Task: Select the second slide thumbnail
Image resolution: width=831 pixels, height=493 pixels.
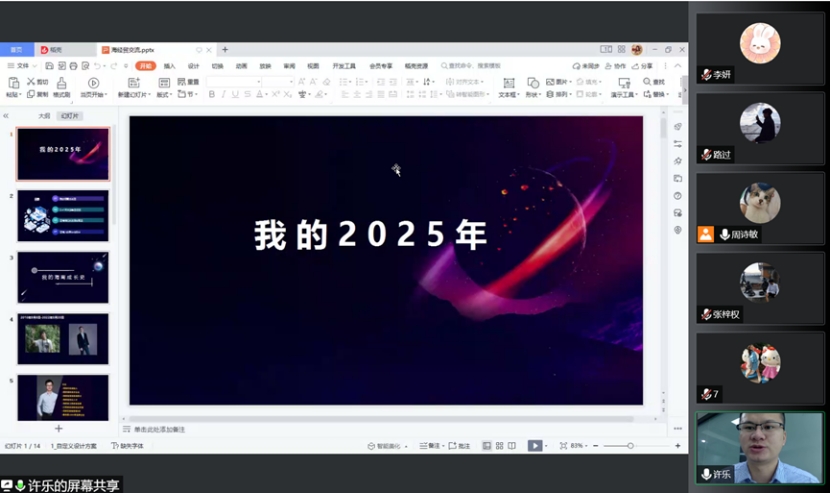Action: [62, 215]
